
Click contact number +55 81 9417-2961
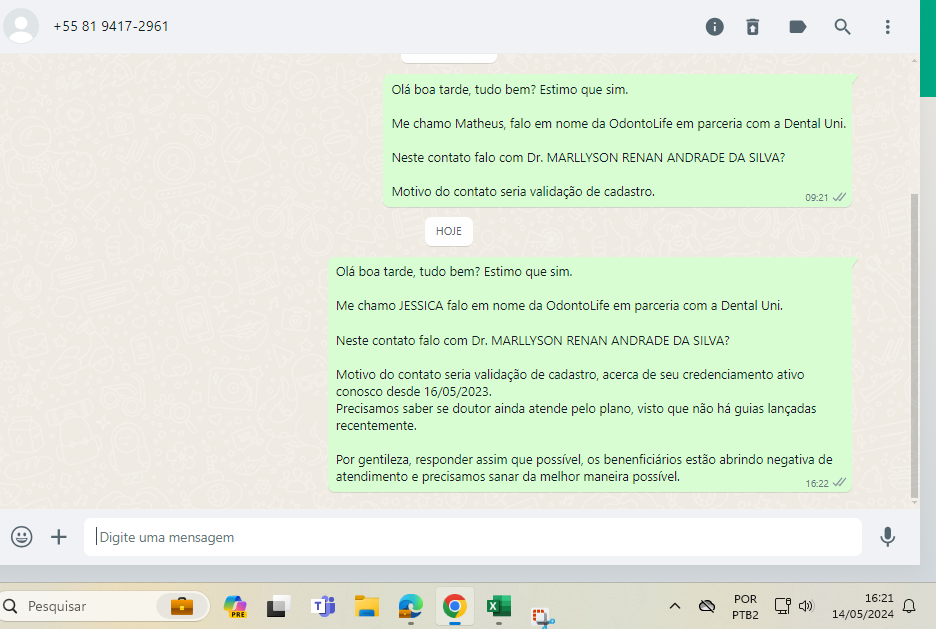click(111, 26)
